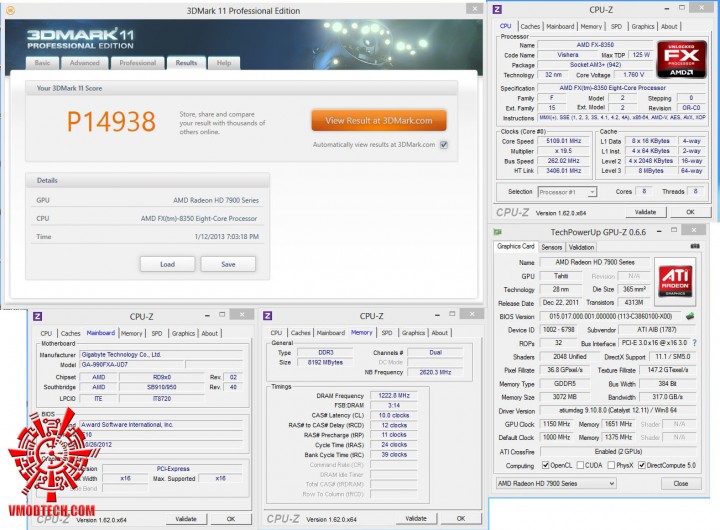
Task: Click the DRAM Frequency 1222.8 MHz field
Action: [394, 395]
